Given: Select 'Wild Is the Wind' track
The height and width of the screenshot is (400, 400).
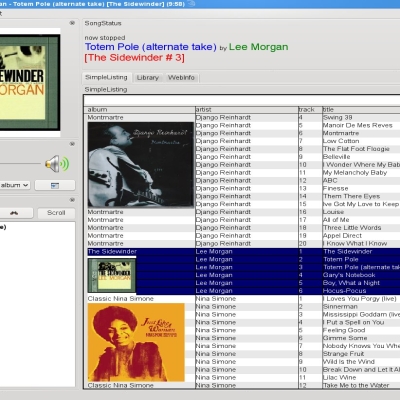Looking at the screenshot, I should point(349,362).
